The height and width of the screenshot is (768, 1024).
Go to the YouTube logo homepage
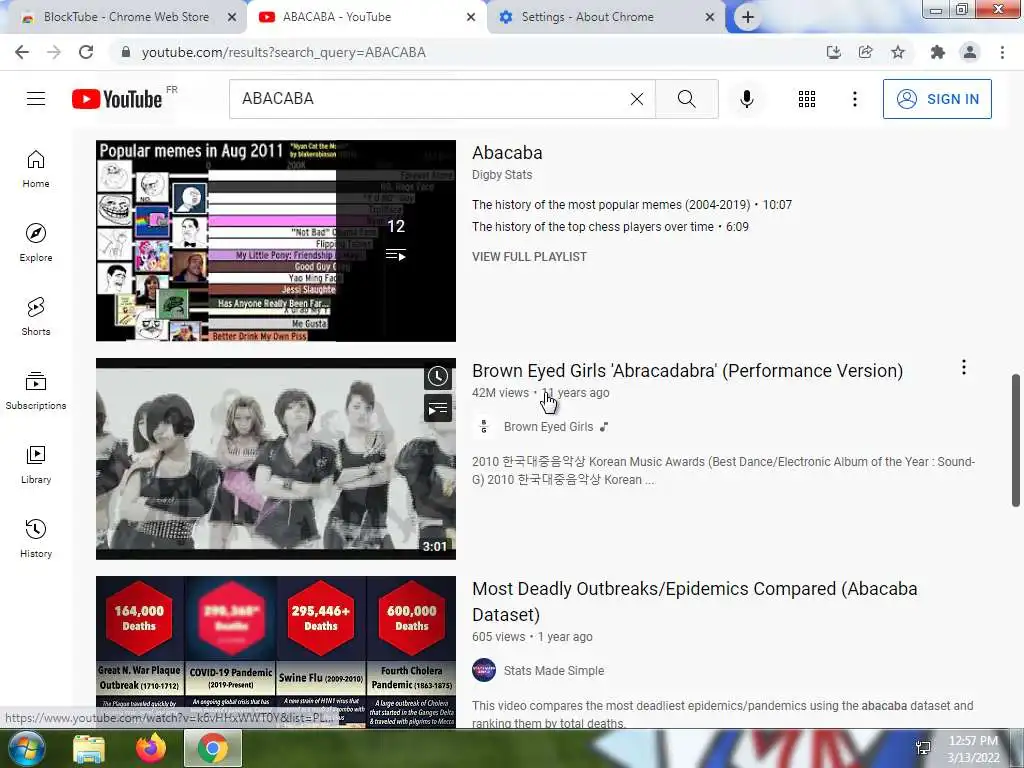coord(117,99)
